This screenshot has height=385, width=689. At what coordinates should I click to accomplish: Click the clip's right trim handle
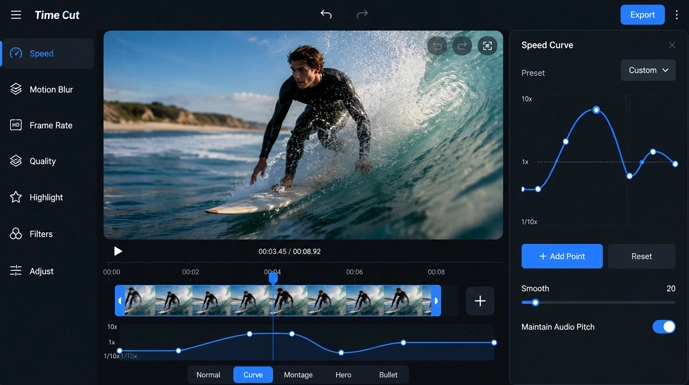tap(436, 301)
